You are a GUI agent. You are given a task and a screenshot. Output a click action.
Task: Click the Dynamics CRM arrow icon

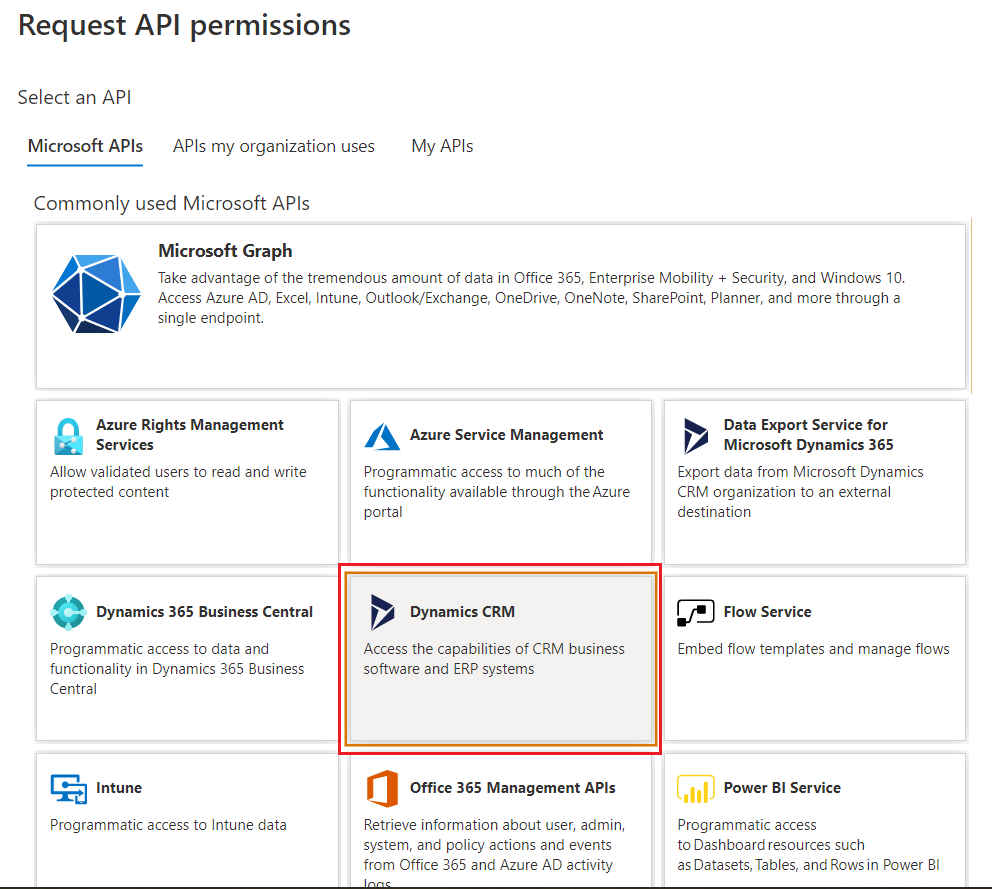[382, 612]
